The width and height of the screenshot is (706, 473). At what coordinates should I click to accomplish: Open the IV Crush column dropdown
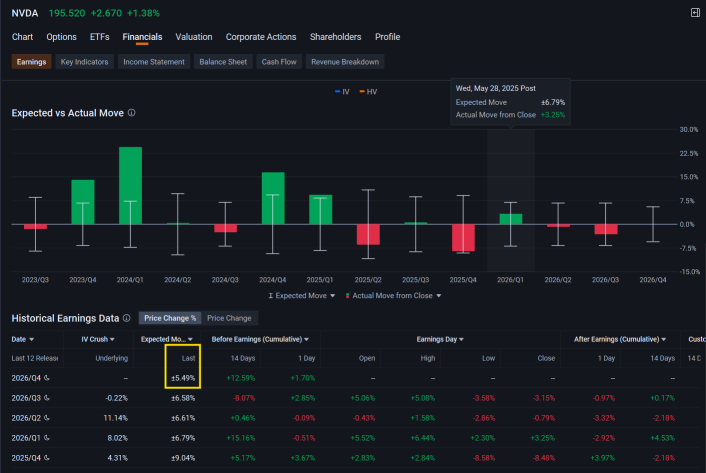click(x=112, y=339)
